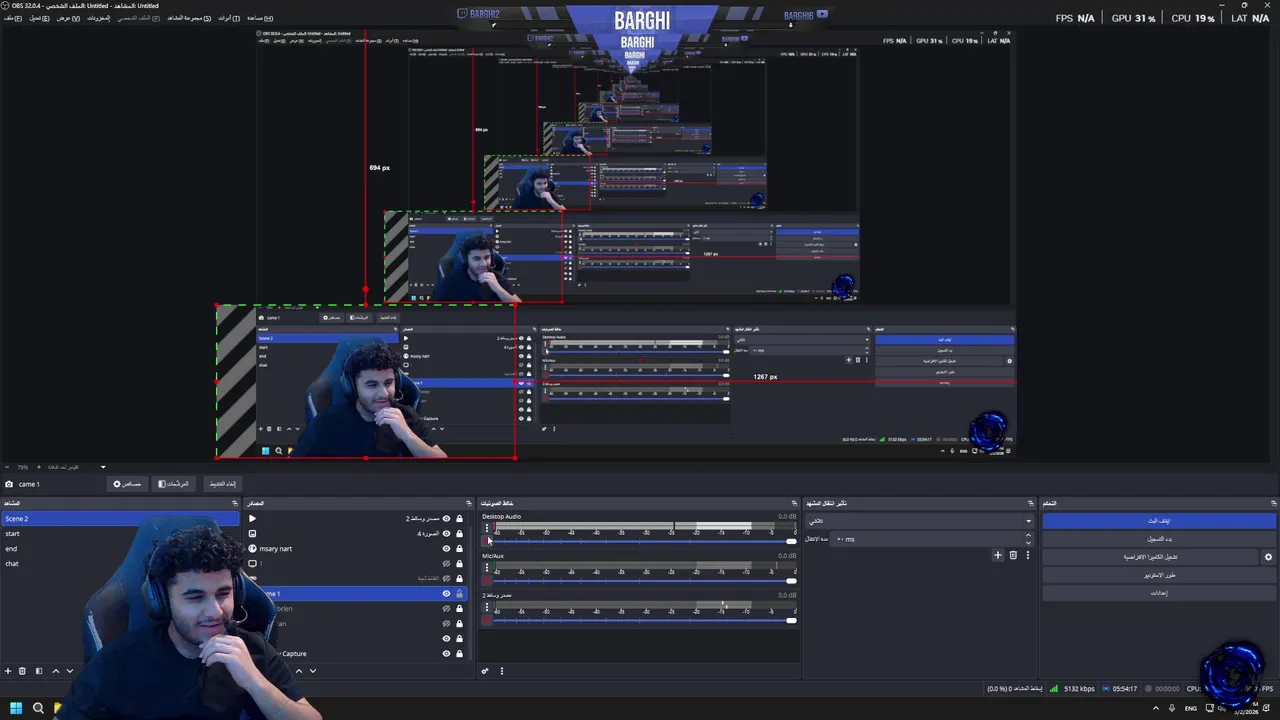Increase transition duration with up arrow

coord(1027,535)
